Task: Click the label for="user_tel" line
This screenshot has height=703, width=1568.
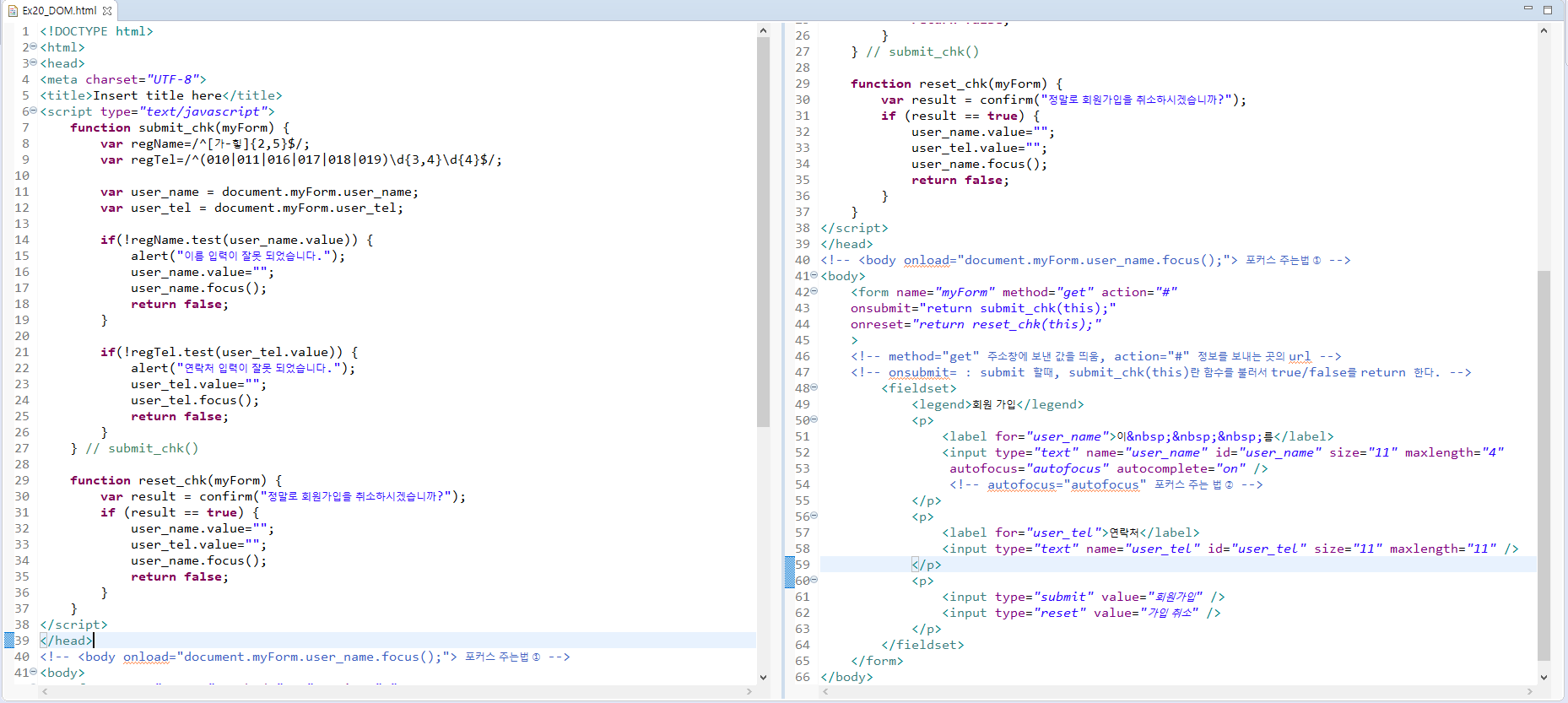Action: click(x=1070, y=533)
